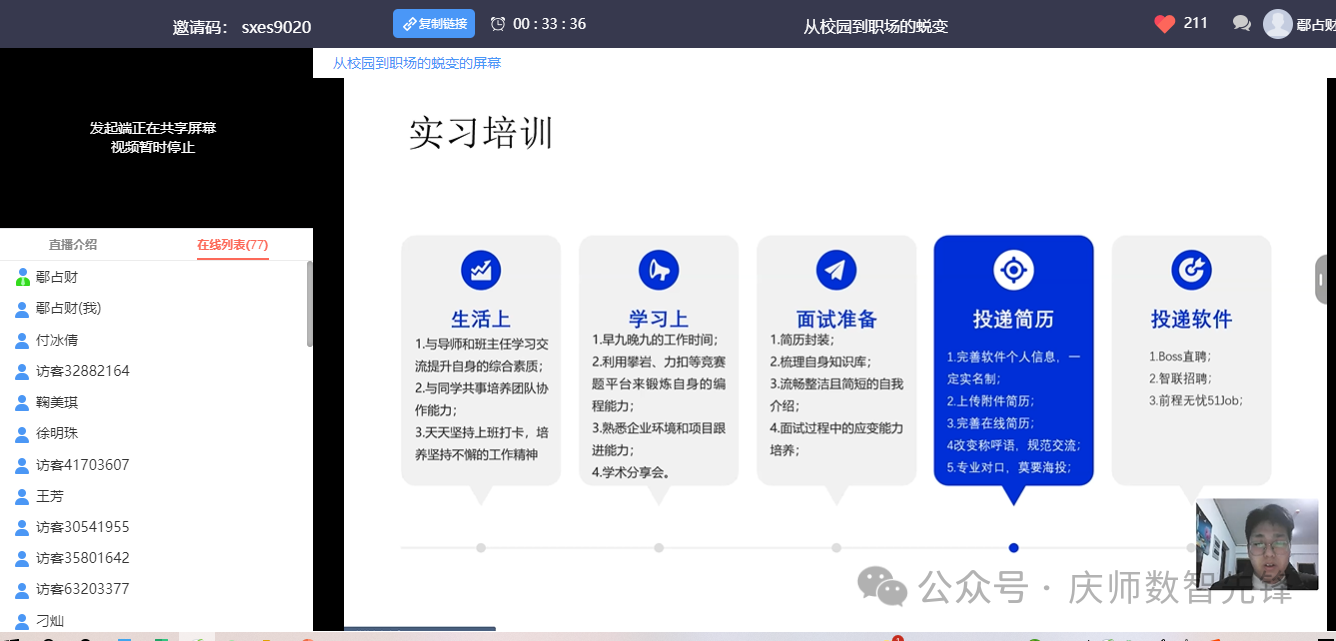The image size is (1336, 641).
Task: Click the timer clock icon
Action: tap(498, 24)
